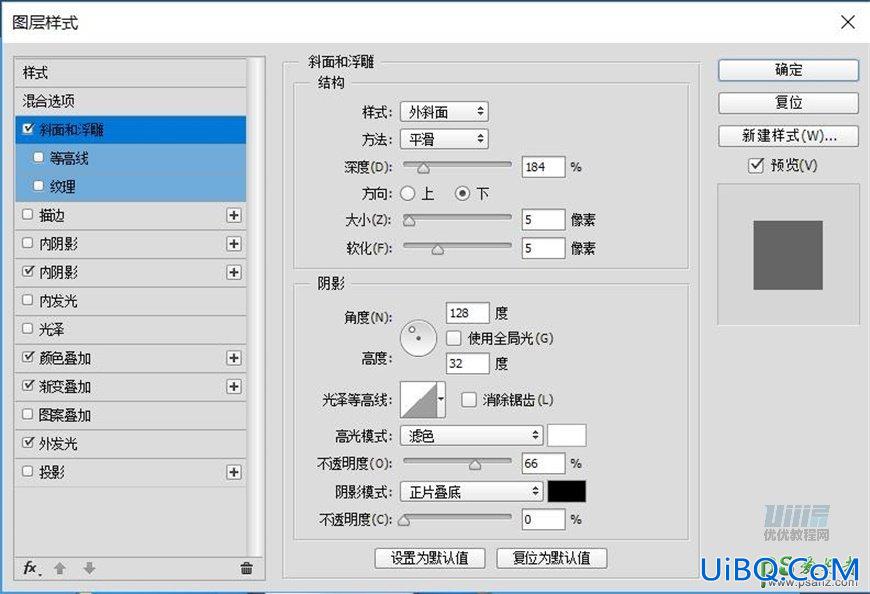
Task: Click the 高度 field showing 32
Action: (x=468, y=364)
